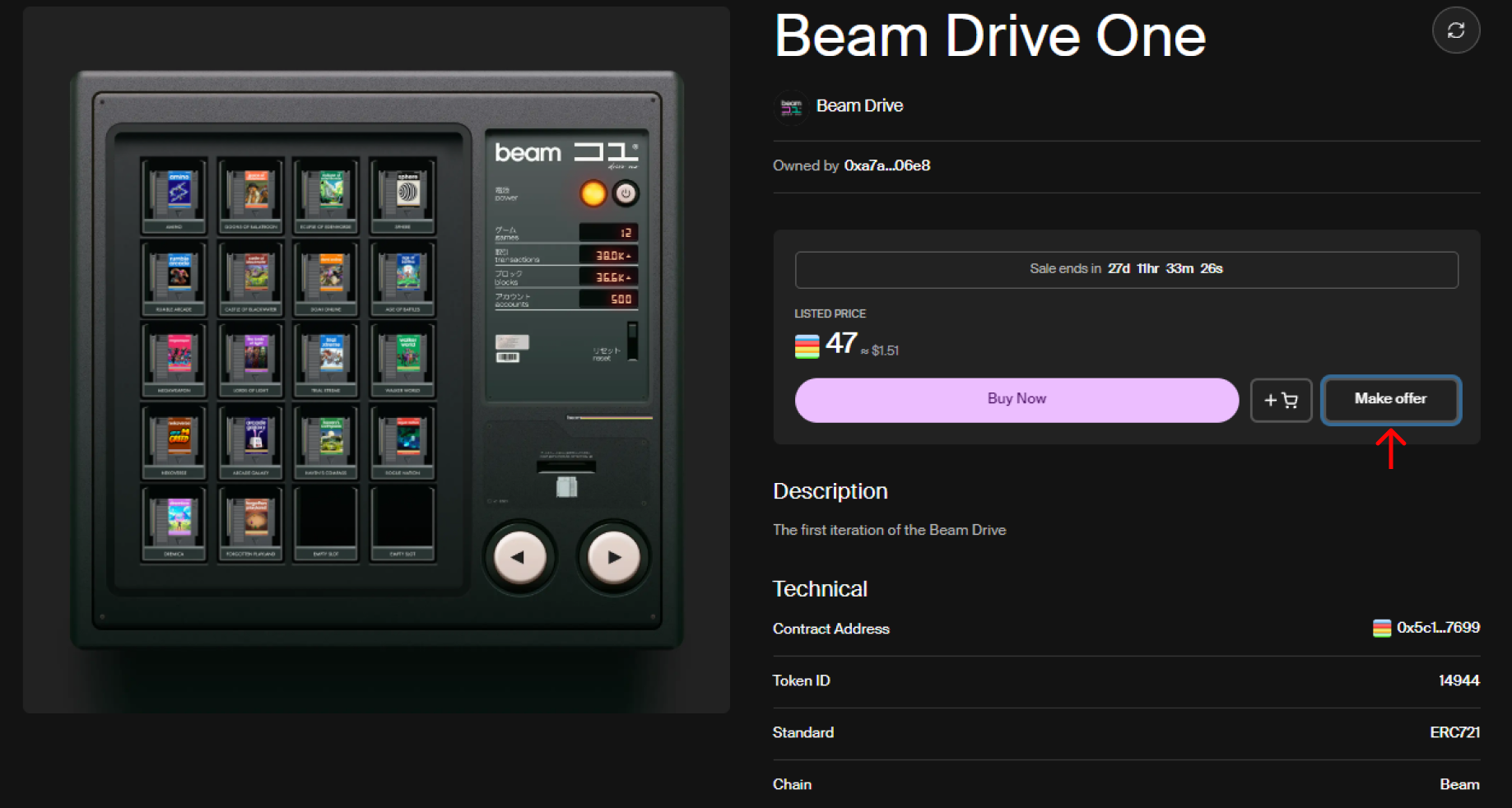Open contract address 0x5c1...7699
This screenshot has height=808, width=1512.
point(1438,628)
